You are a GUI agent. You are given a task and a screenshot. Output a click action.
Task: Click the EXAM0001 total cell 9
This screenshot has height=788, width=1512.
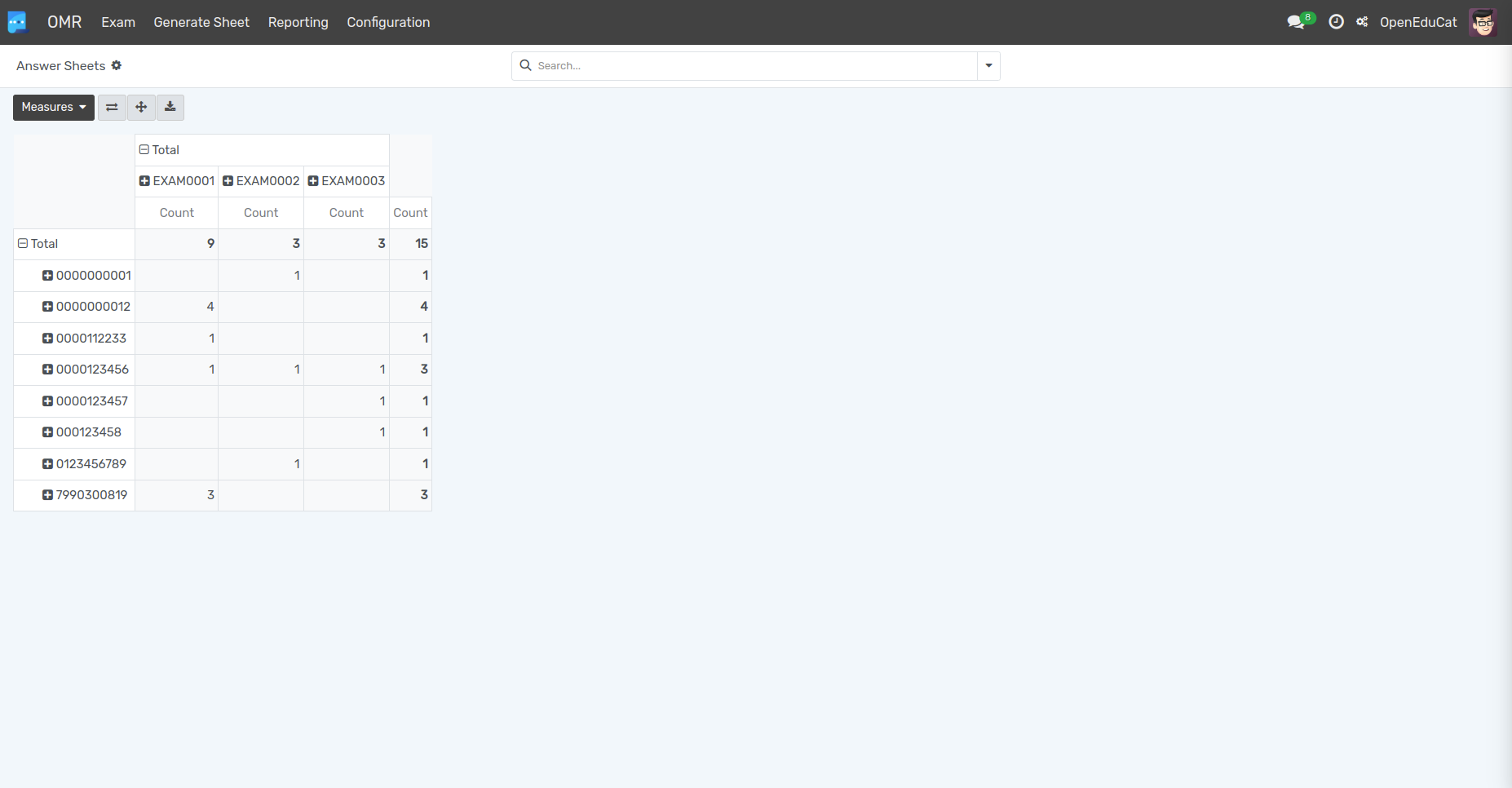pyautogui.click(x=177, y=244)
